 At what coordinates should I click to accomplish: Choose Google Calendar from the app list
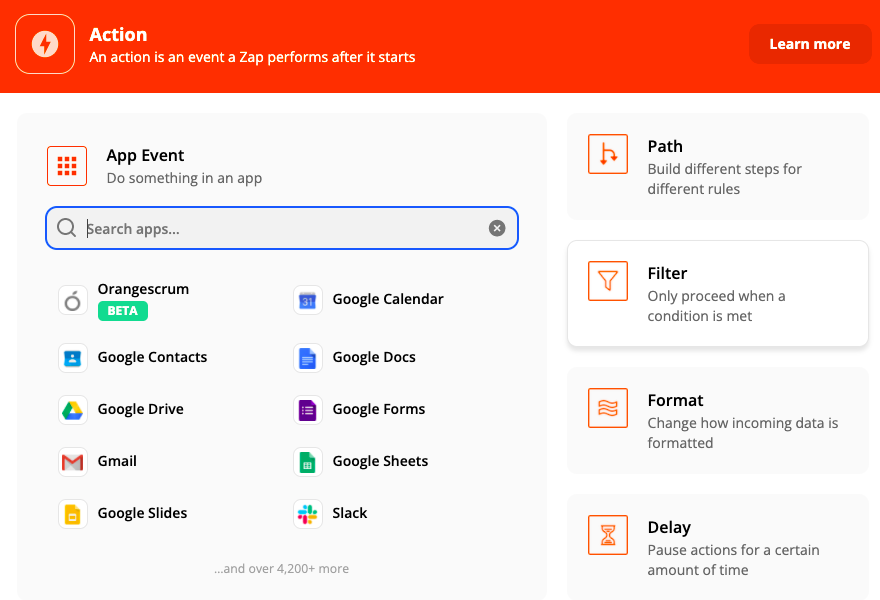point(388,299)
